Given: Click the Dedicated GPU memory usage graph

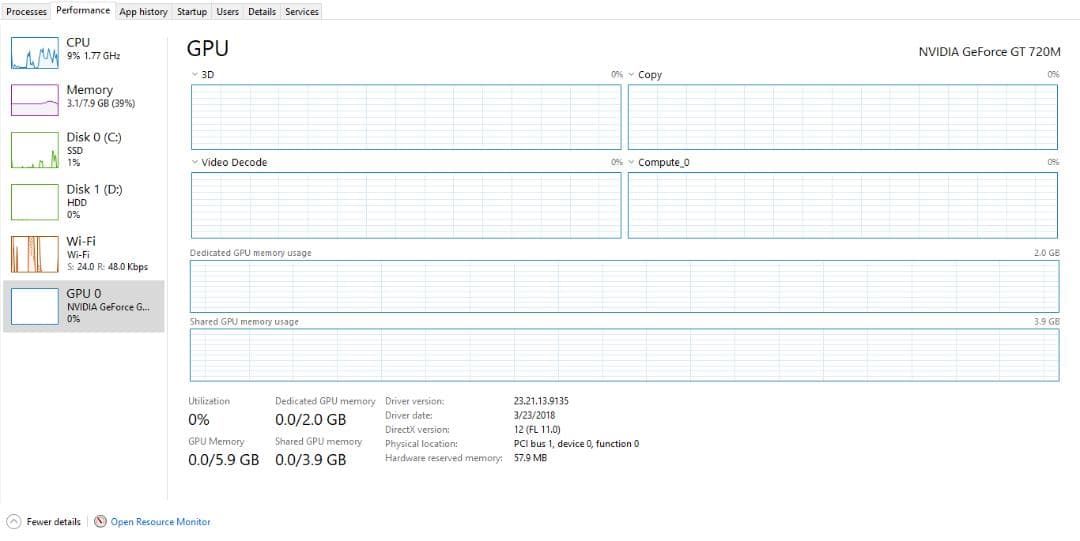Looking at the screenshot, I should 624,286.
